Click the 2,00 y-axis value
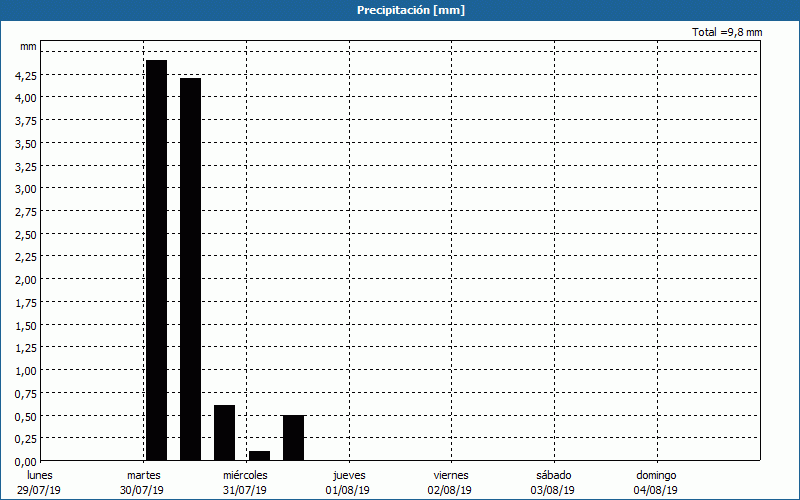This screenshot has height=500, width=800. pos(26,280)
